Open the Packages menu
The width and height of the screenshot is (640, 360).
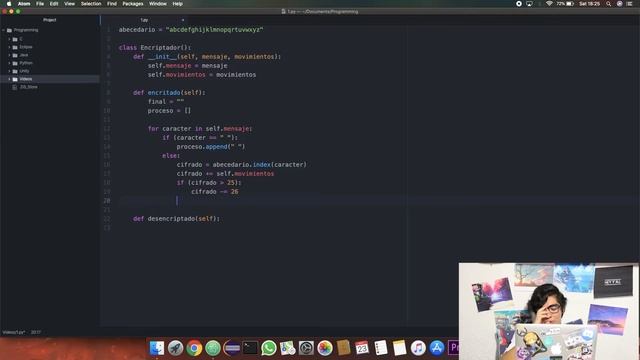133,4
